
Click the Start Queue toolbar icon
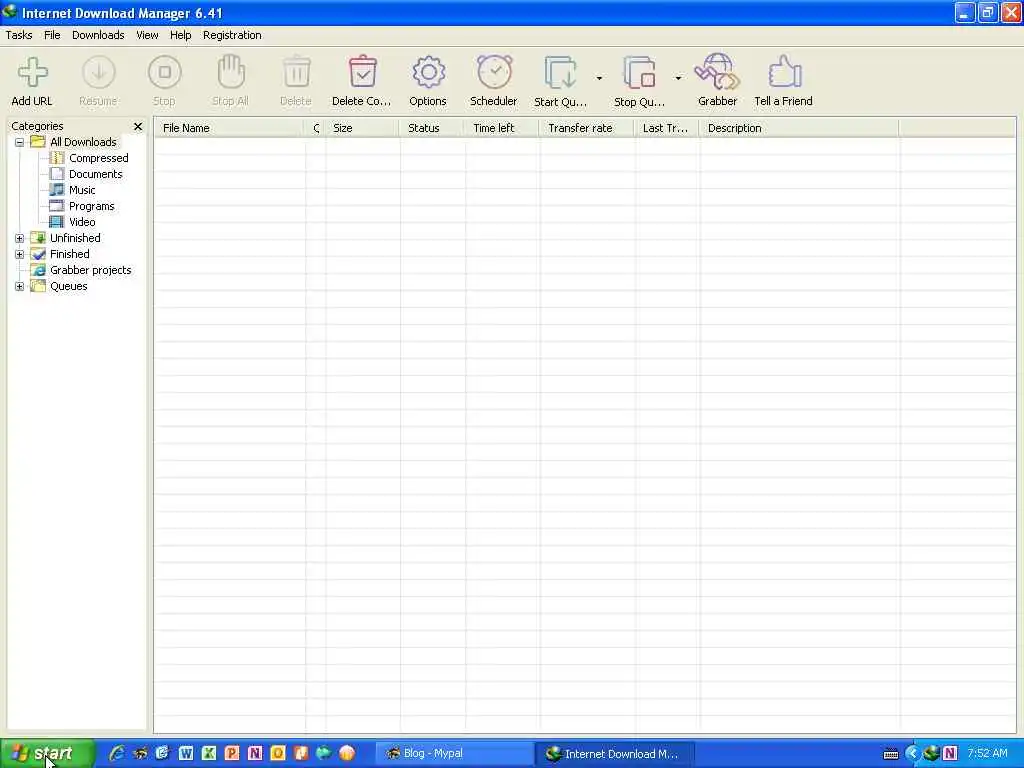(x=560, y=72)
